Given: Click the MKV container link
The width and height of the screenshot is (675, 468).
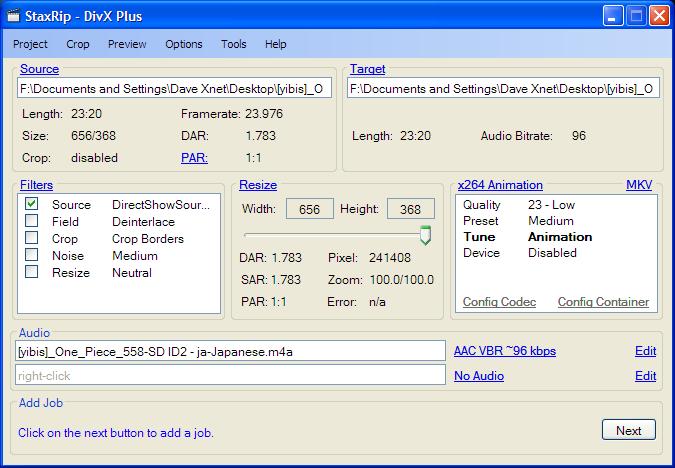Looking at the screenshot, I should tap(639, 185).
